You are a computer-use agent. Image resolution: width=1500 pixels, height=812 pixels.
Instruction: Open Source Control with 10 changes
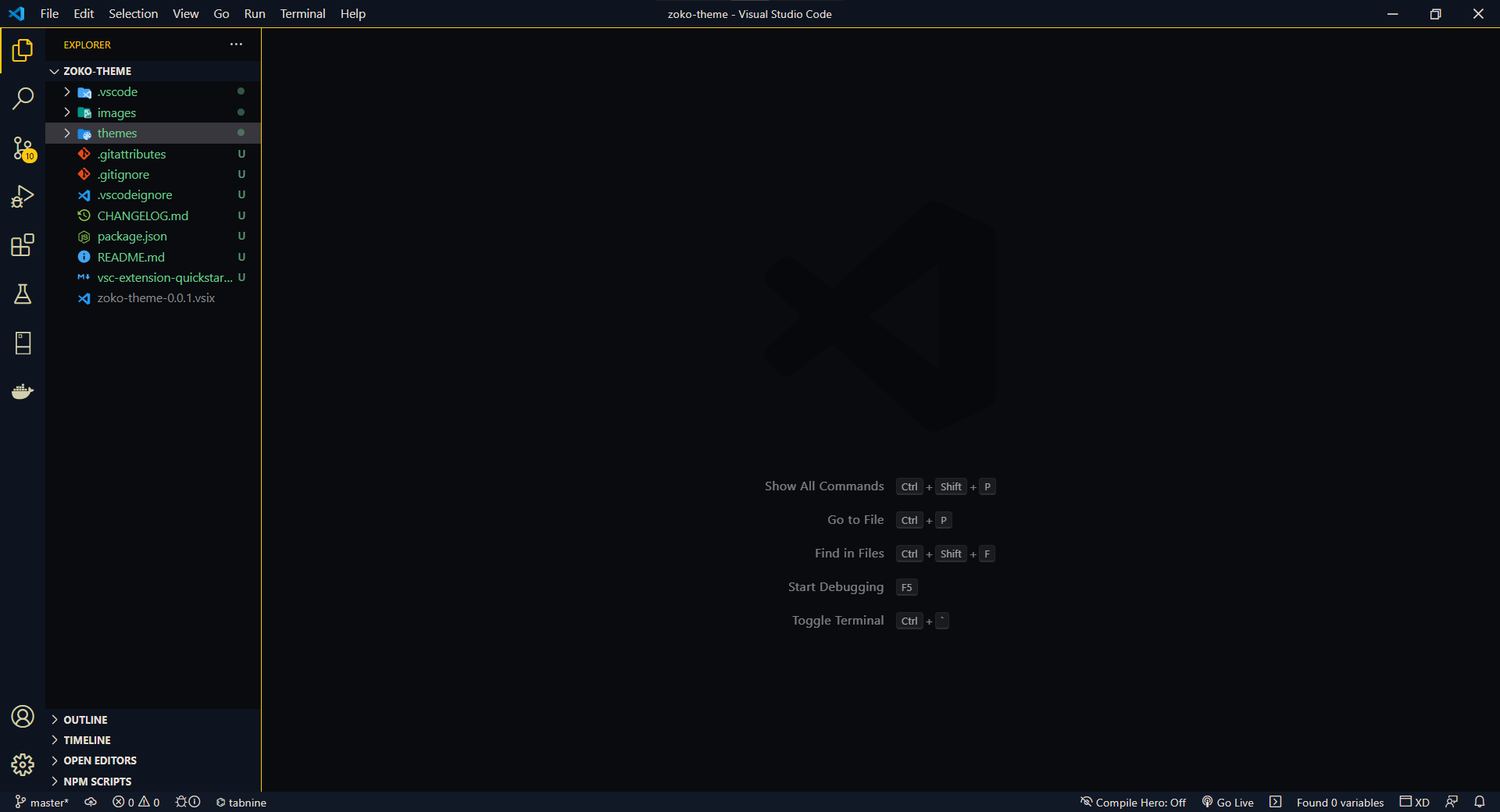pyautogui.click(x=23, y=148)
